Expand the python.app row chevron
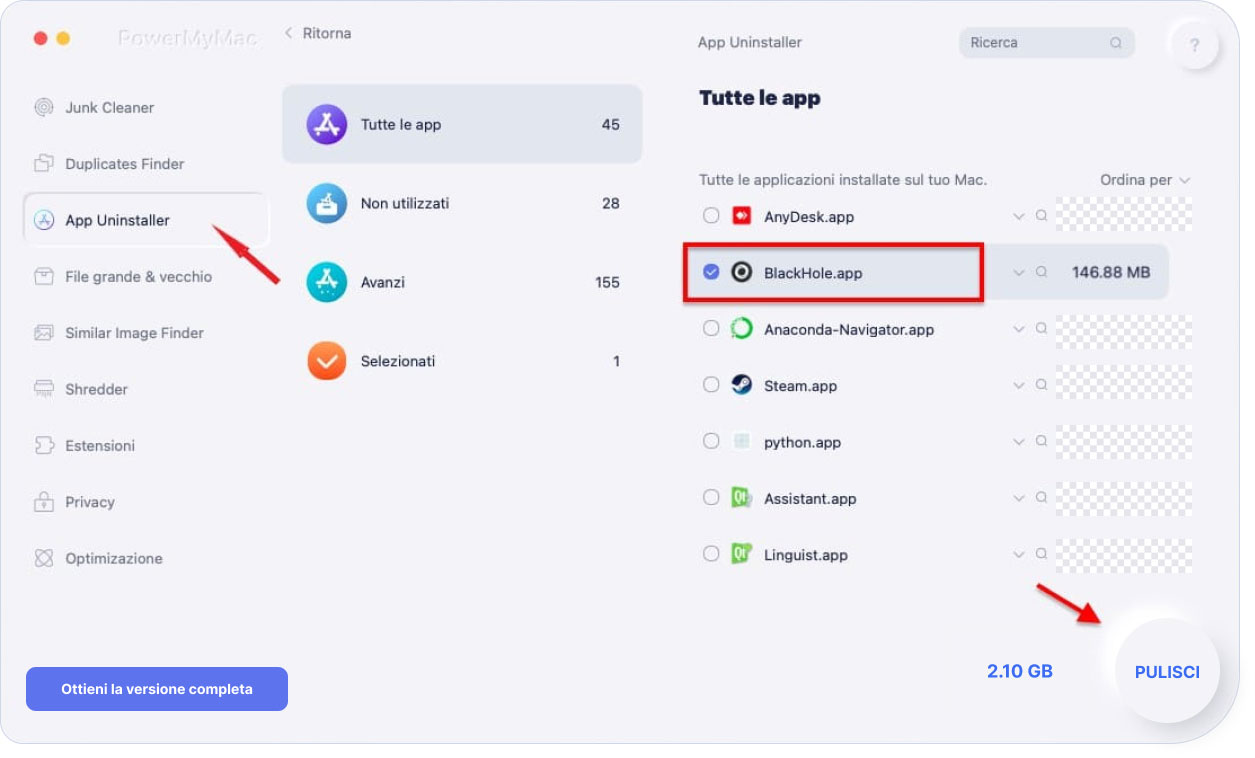Viewport: 1255px width, 758px height. point(1019,441)
